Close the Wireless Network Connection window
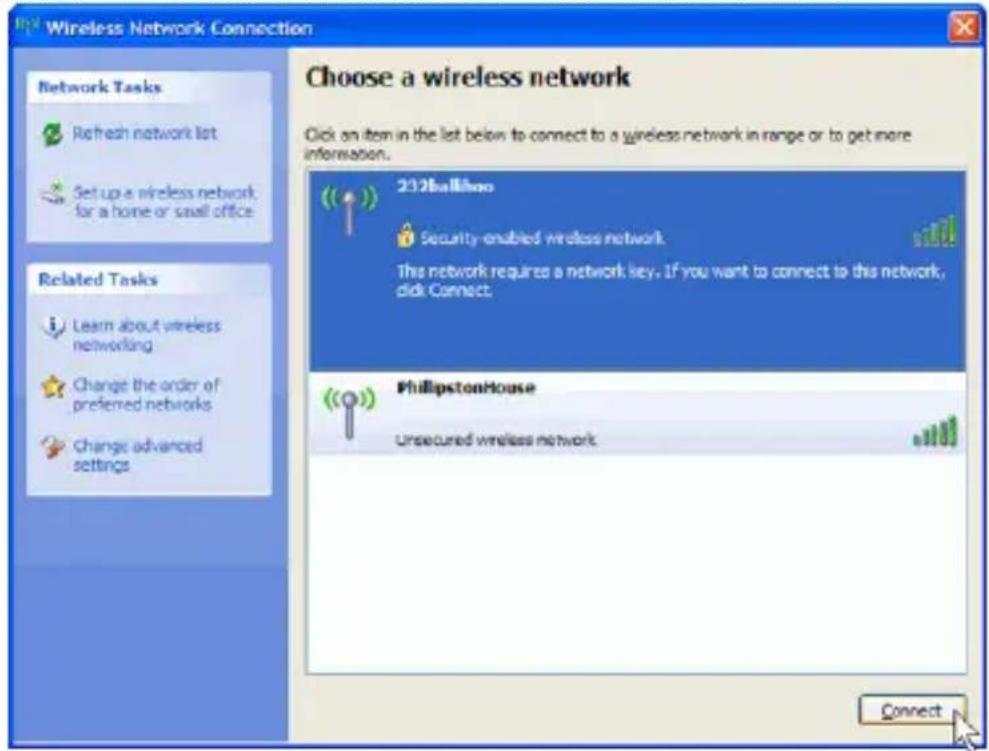989x751 pixels. (964, 28)
